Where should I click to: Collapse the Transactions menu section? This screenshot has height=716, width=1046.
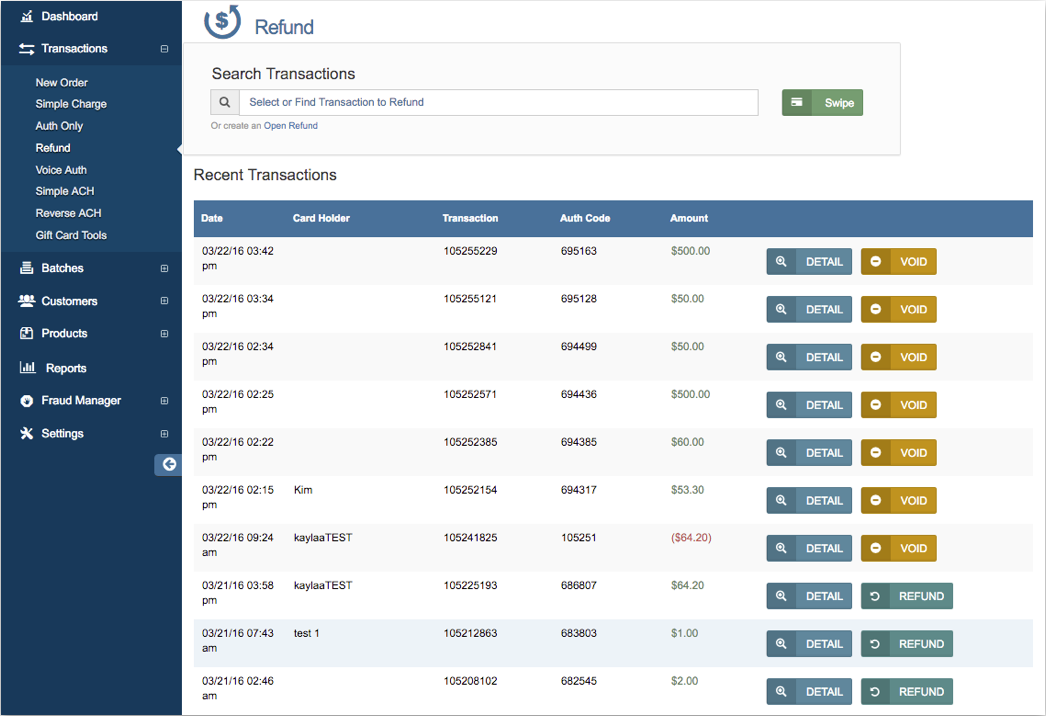[164, 49]
